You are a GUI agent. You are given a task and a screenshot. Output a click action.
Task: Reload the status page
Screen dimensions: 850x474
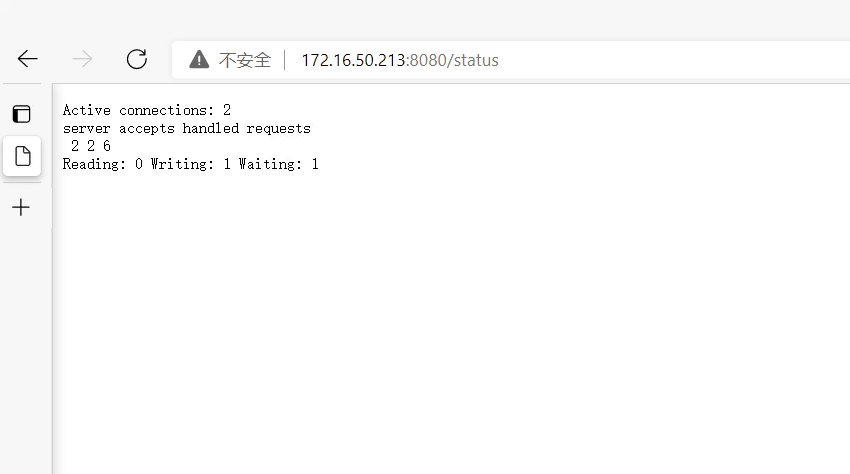tap(137, 59)
